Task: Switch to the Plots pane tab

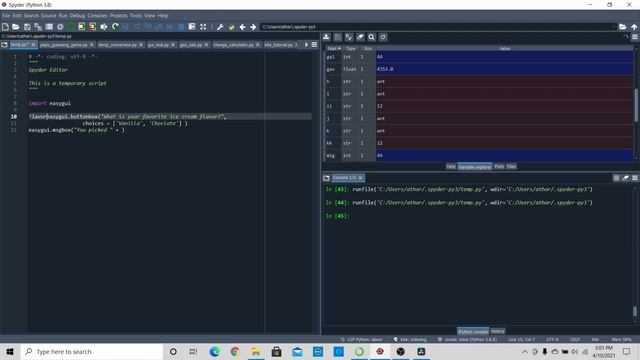Action: coord(499,167)
